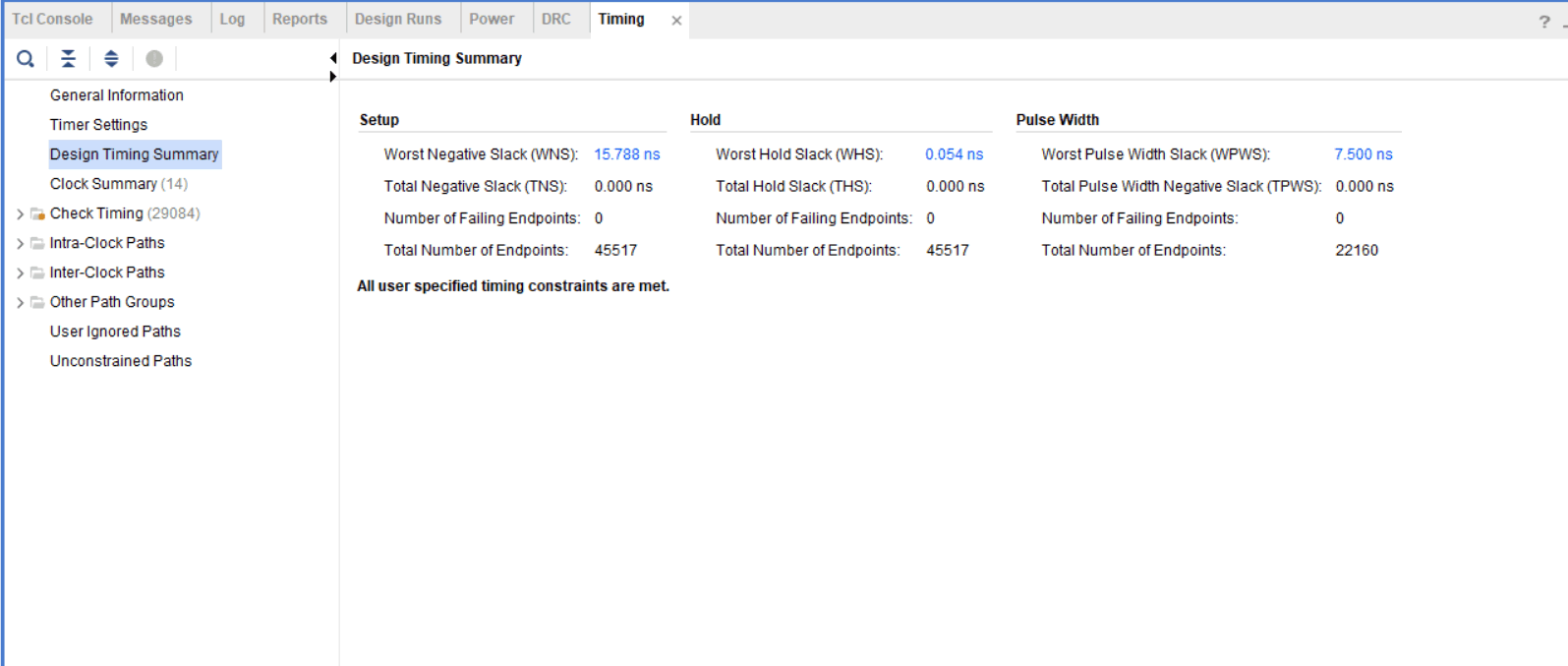Image resolution: width=1568 pixels, height=666 pixels.
Task: Open the Power tab
Action: 492,19
